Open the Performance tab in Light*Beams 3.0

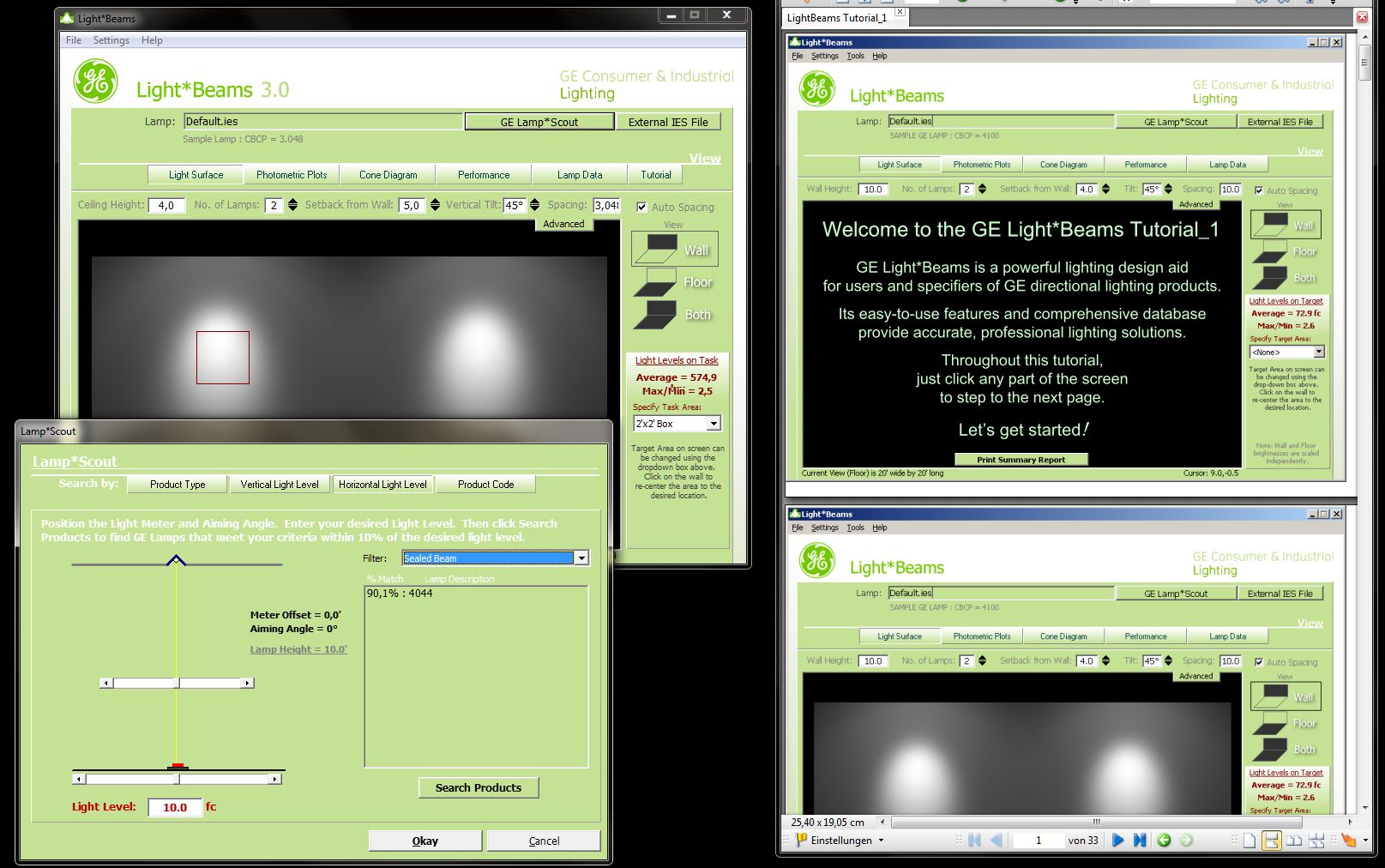484,175
